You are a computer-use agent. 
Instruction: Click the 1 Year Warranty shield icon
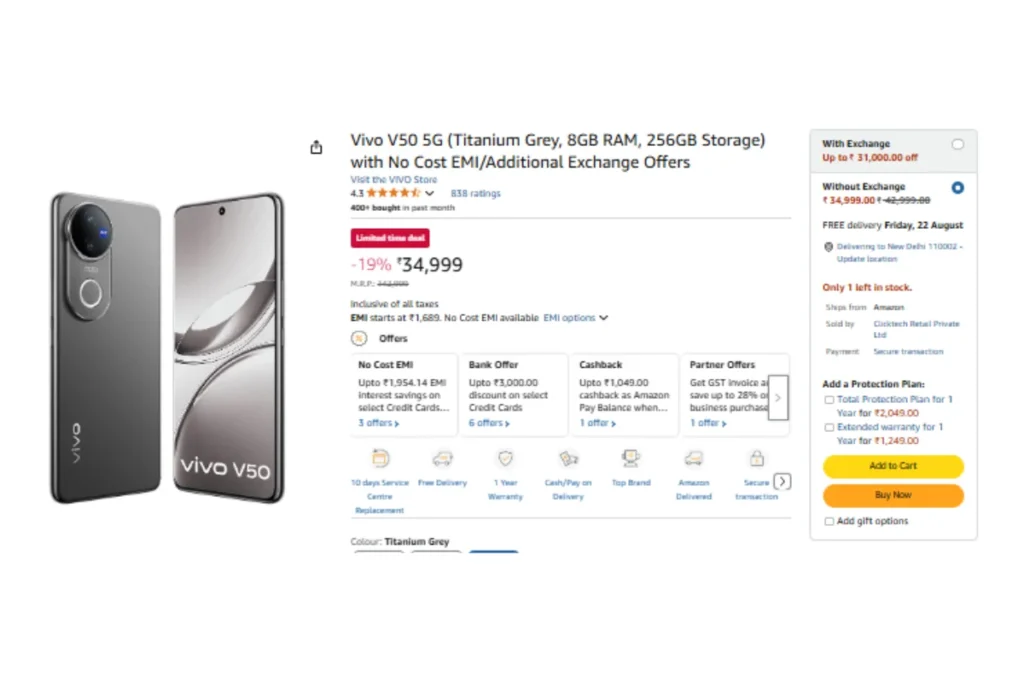(x=505, y=459)
